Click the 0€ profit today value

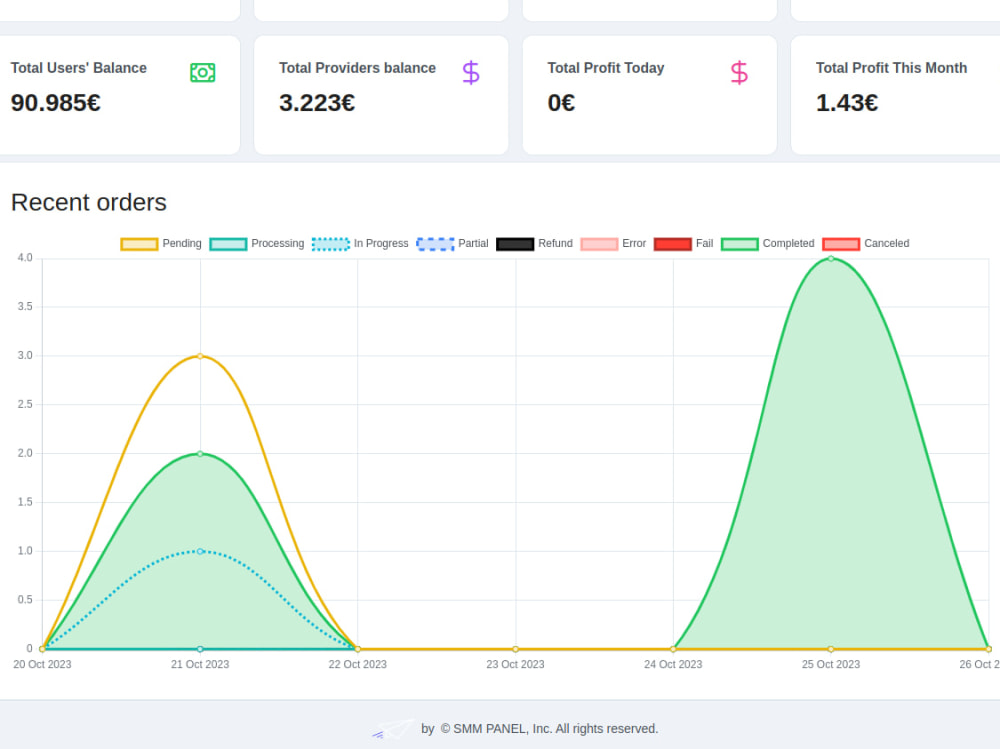[x=561, y=103]
